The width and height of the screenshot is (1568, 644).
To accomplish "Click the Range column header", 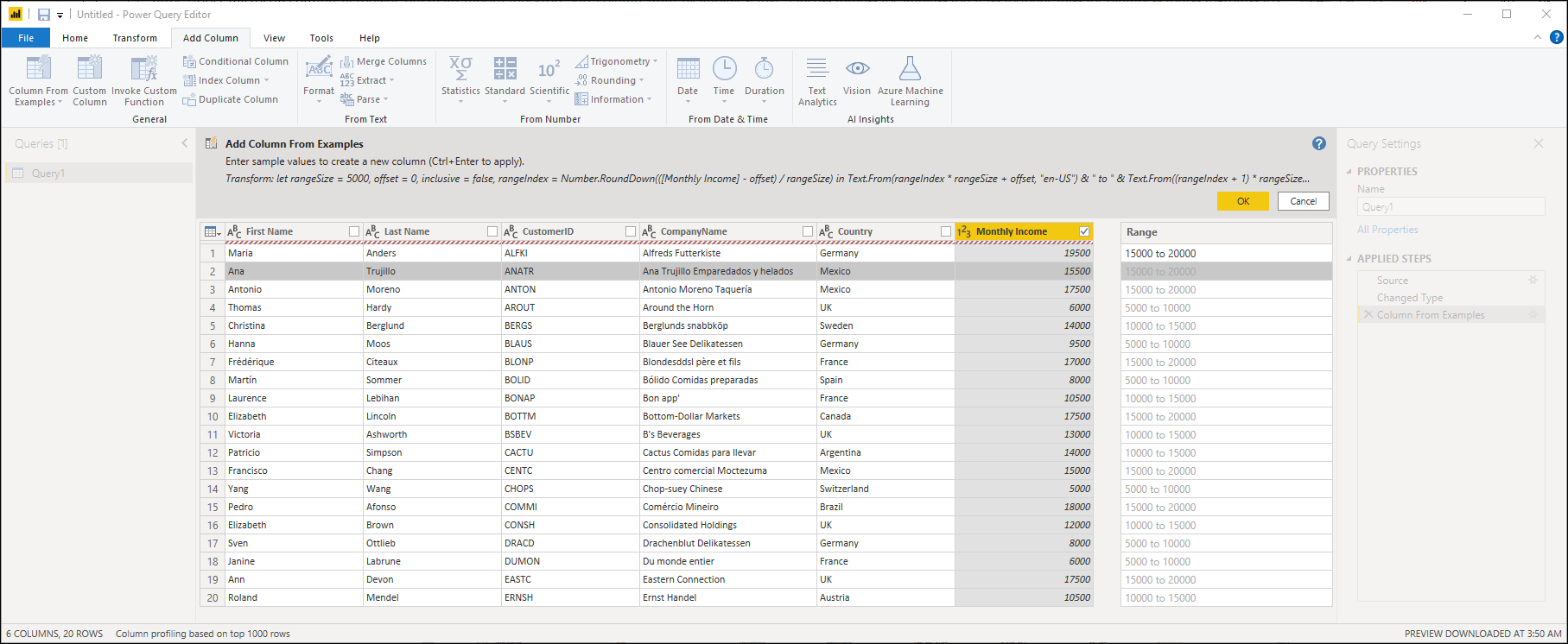I will click(x=1227, y=232).
